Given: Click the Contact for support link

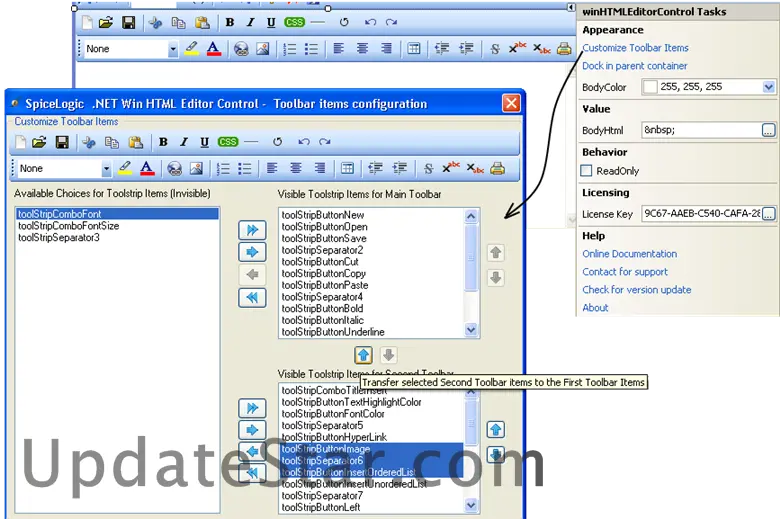Looking at the screenshot, I should pos(625,272).
